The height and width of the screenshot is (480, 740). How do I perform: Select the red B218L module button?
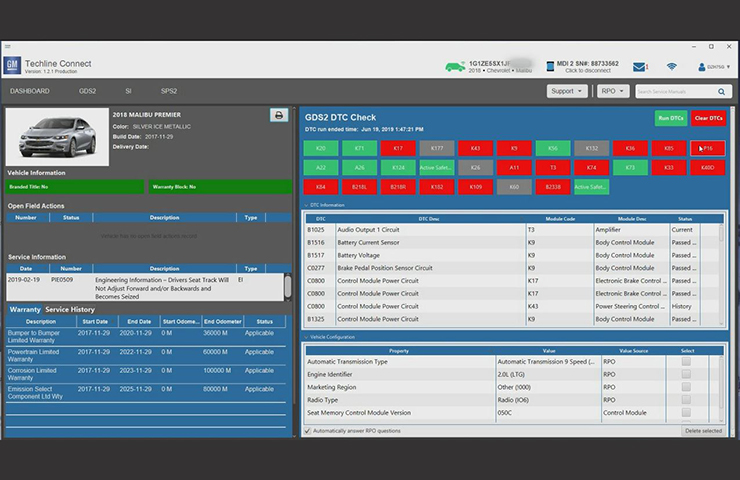click(x=360, y=187)
